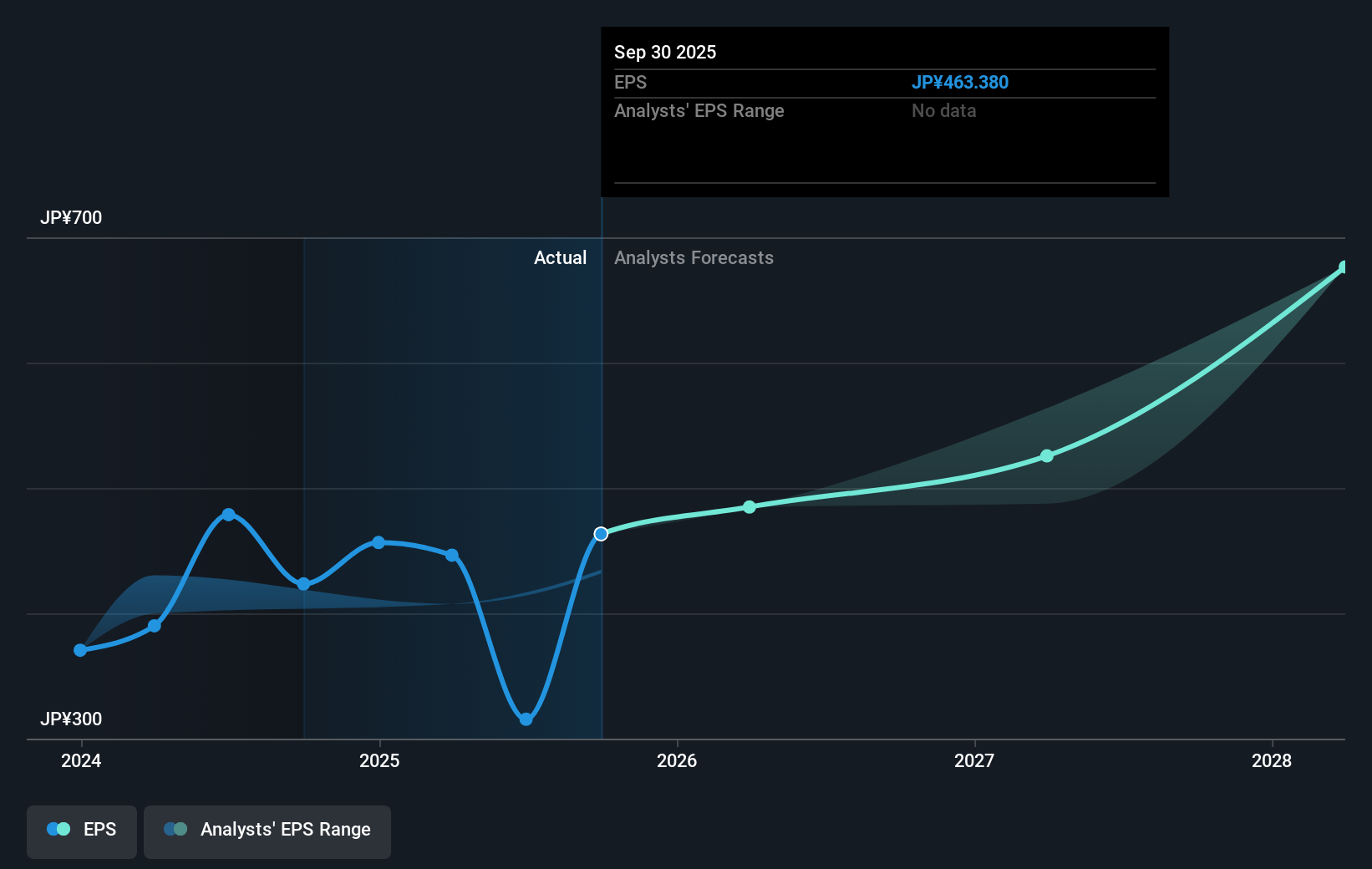Click the teal forecast point near 2026

click(x=749, y=506)
